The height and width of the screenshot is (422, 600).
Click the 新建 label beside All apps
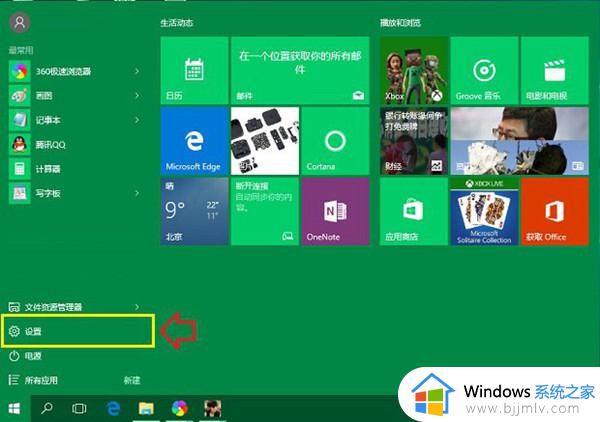click(132, 380)
